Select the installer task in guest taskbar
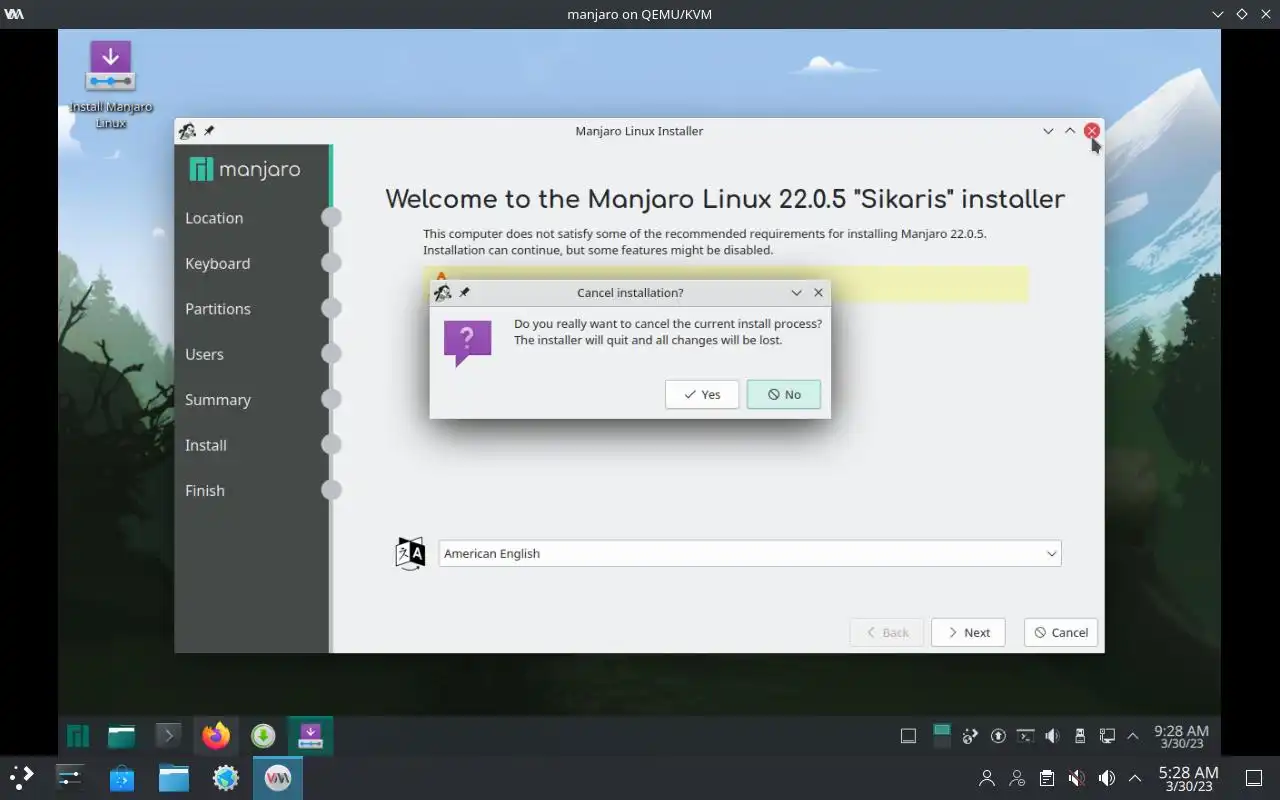This screenshot has height=800, width=1280. (310, 736)
